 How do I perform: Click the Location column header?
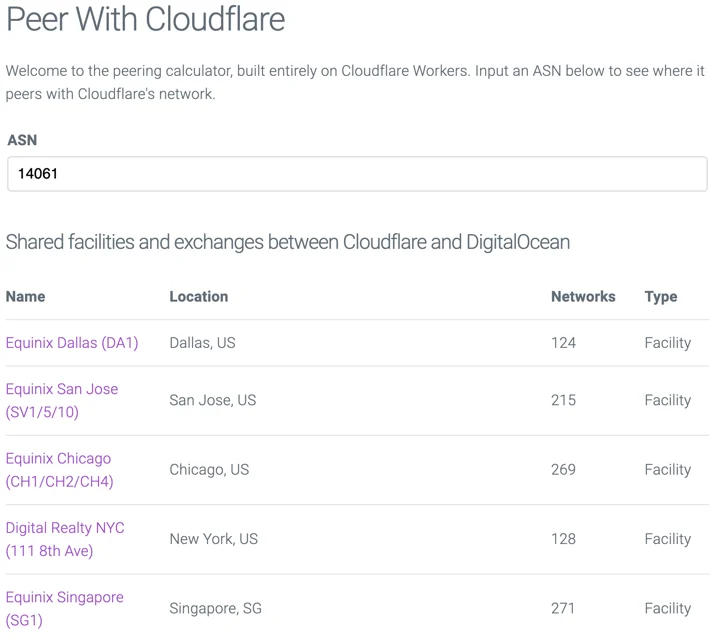199,296
